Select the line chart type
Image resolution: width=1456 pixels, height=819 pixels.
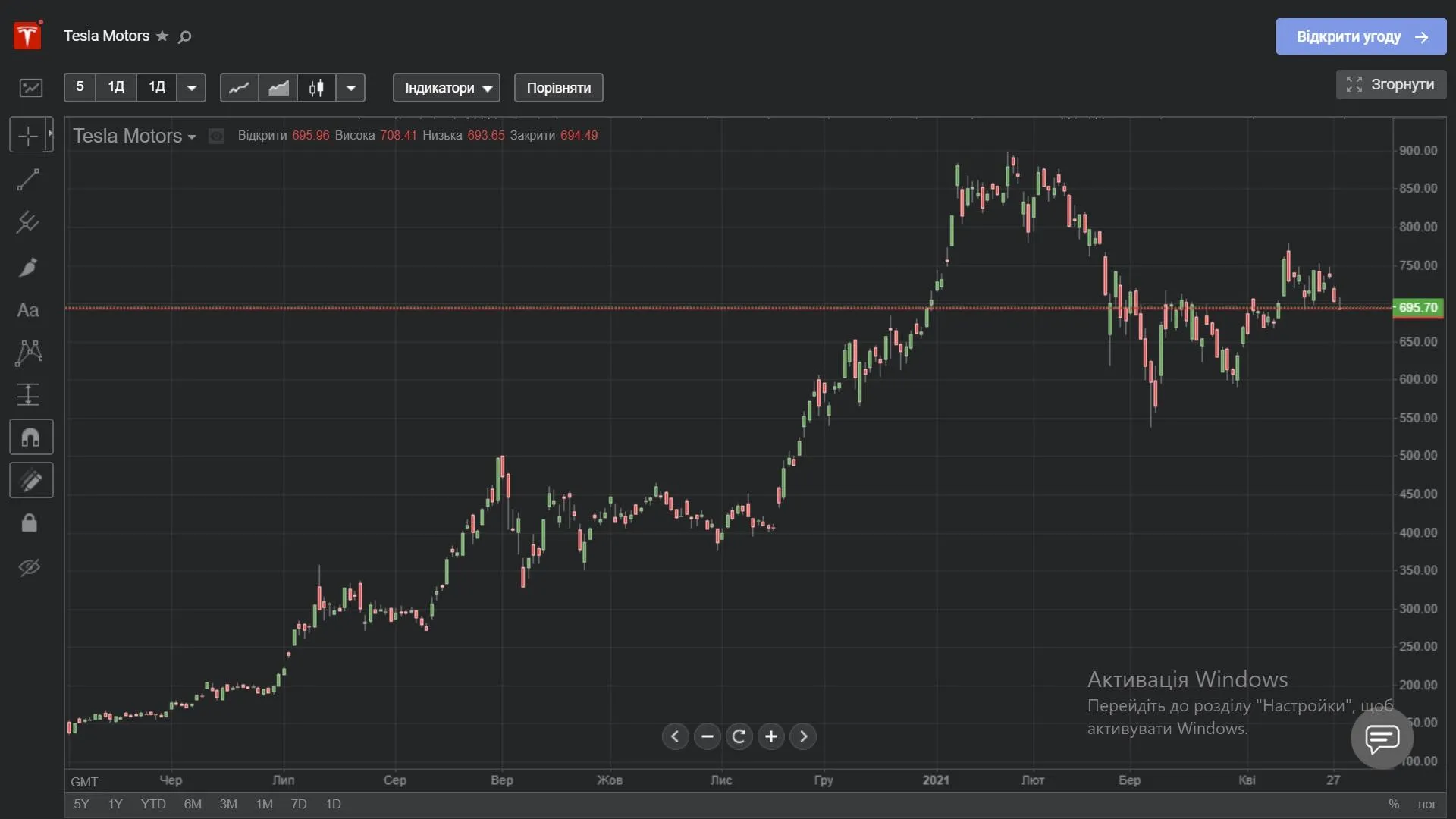pos(239,88)
